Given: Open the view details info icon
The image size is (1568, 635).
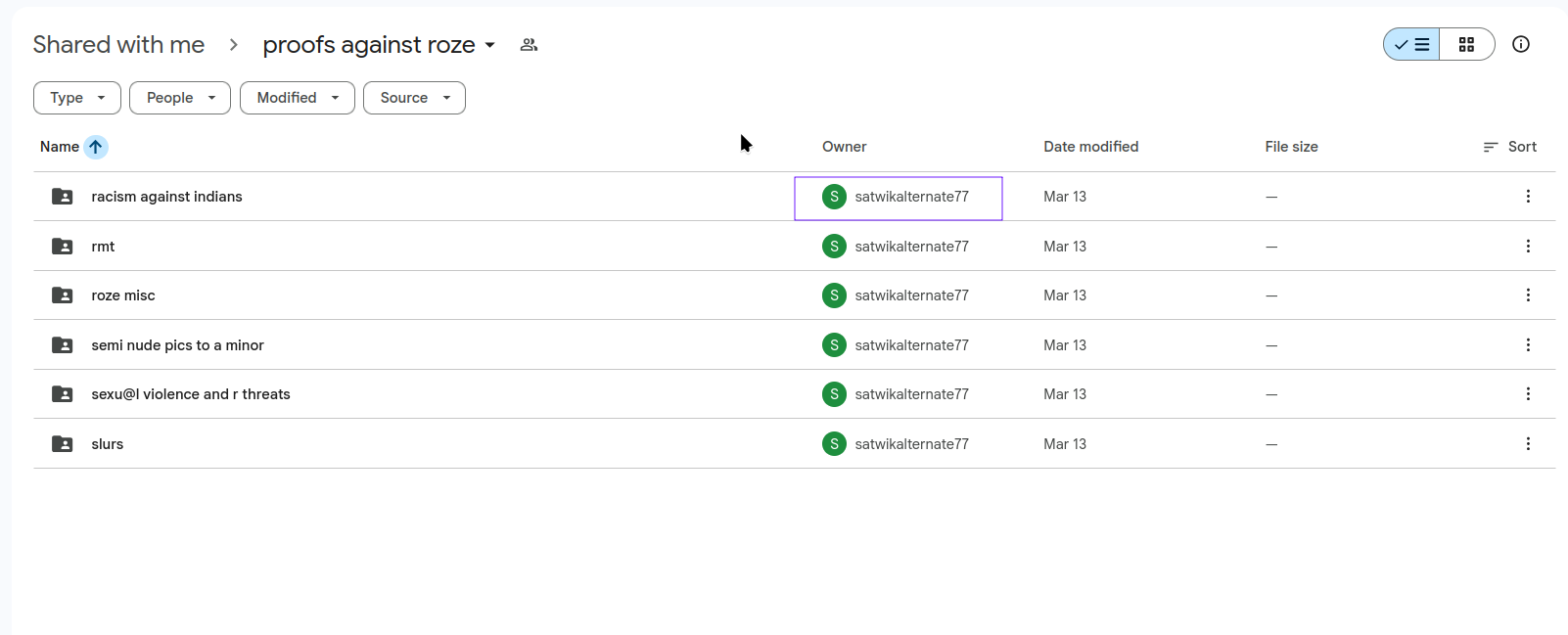Looking at the screenshot, I should click(1521, 44).
